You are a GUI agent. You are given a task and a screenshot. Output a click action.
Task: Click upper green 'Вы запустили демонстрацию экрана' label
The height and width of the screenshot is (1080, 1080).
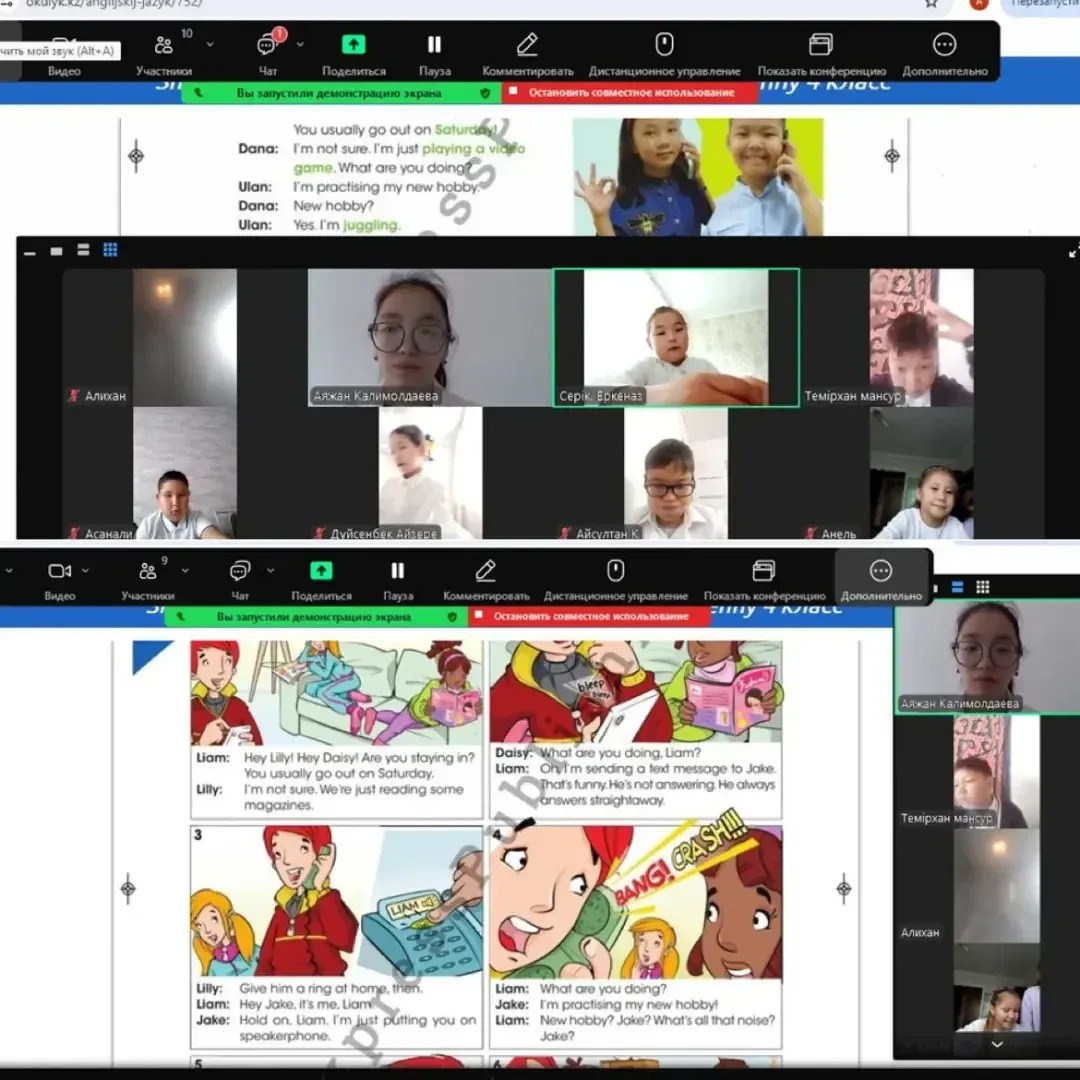click(339, 93)
